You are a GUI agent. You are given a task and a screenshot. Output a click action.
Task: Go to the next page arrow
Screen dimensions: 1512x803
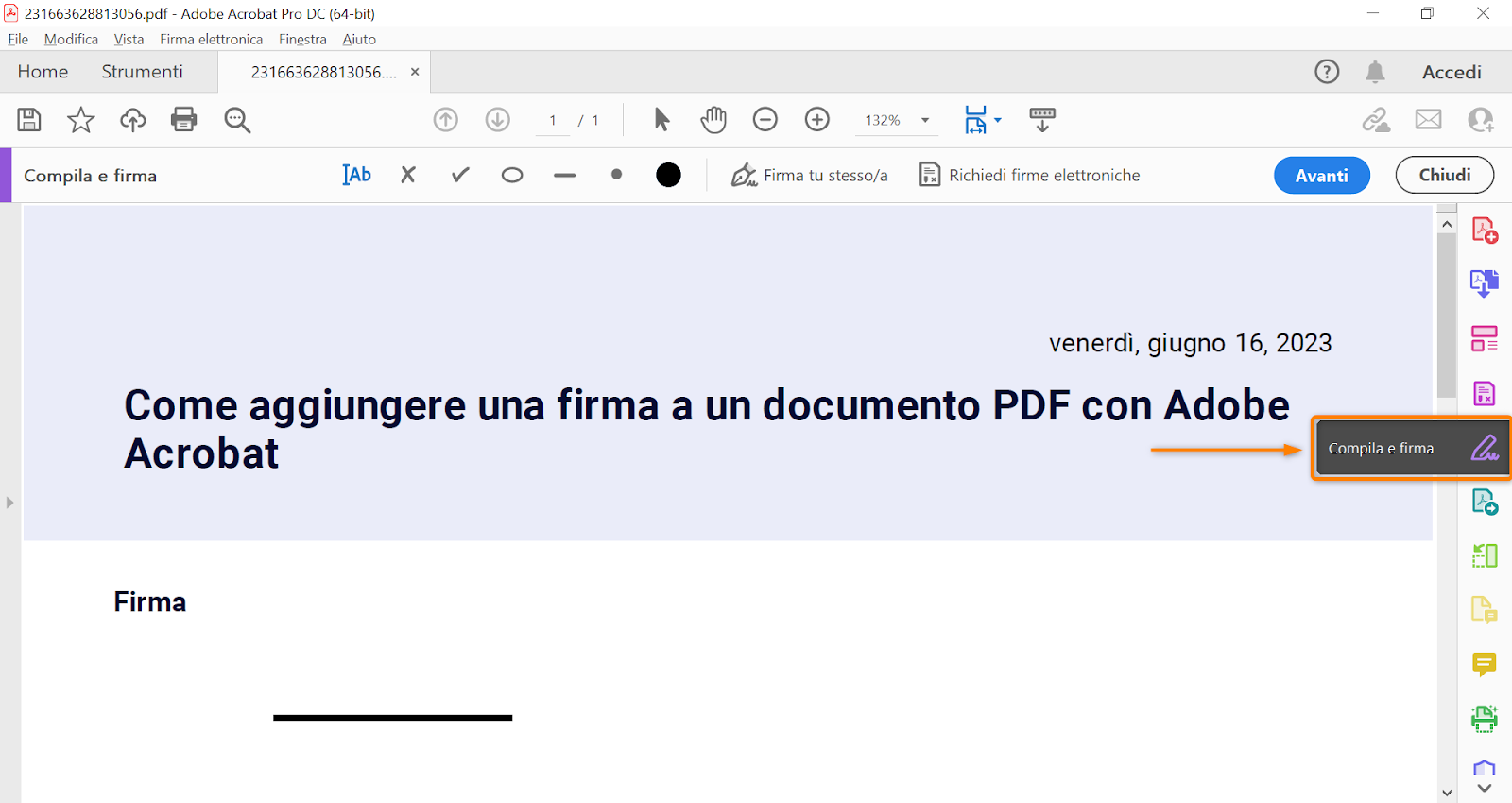[498, 120]
